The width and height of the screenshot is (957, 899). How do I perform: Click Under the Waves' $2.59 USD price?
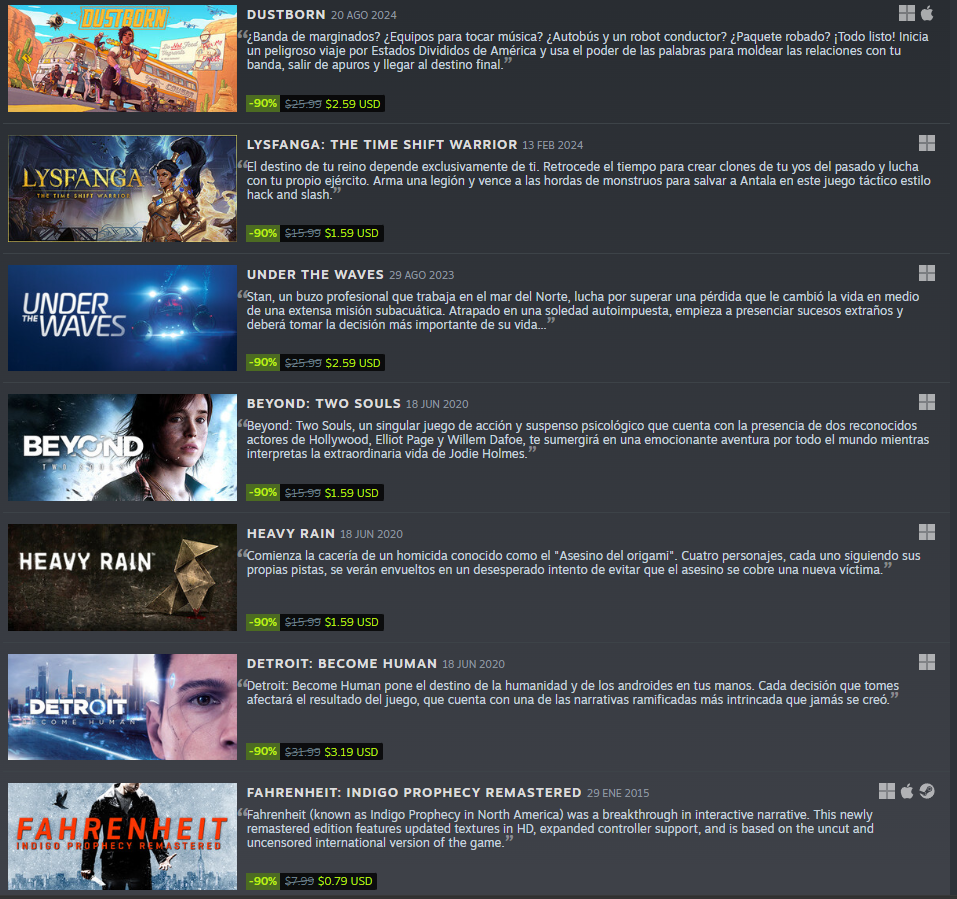(x=353, y=363)
